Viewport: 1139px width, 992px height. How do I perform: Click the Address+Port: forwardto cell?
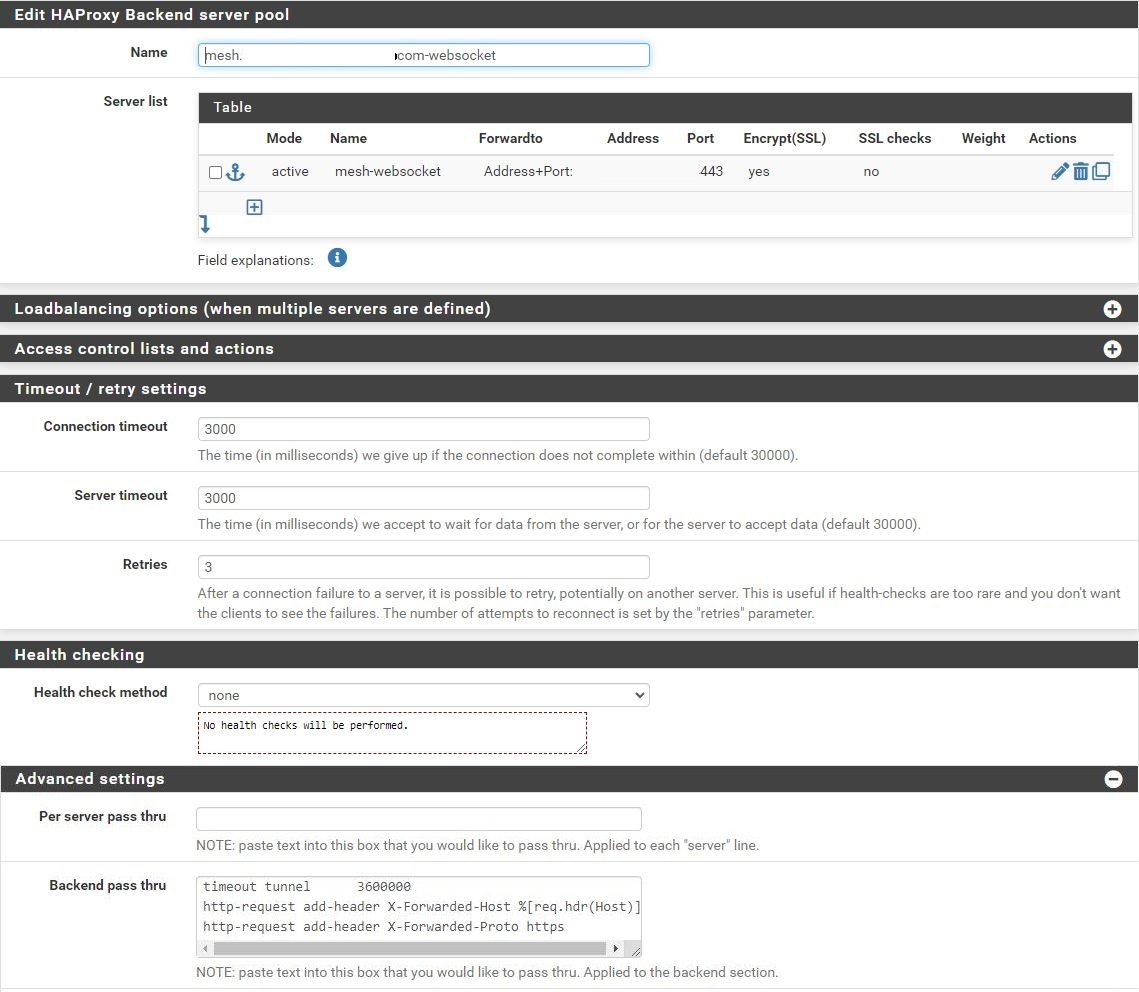(528, 171)
